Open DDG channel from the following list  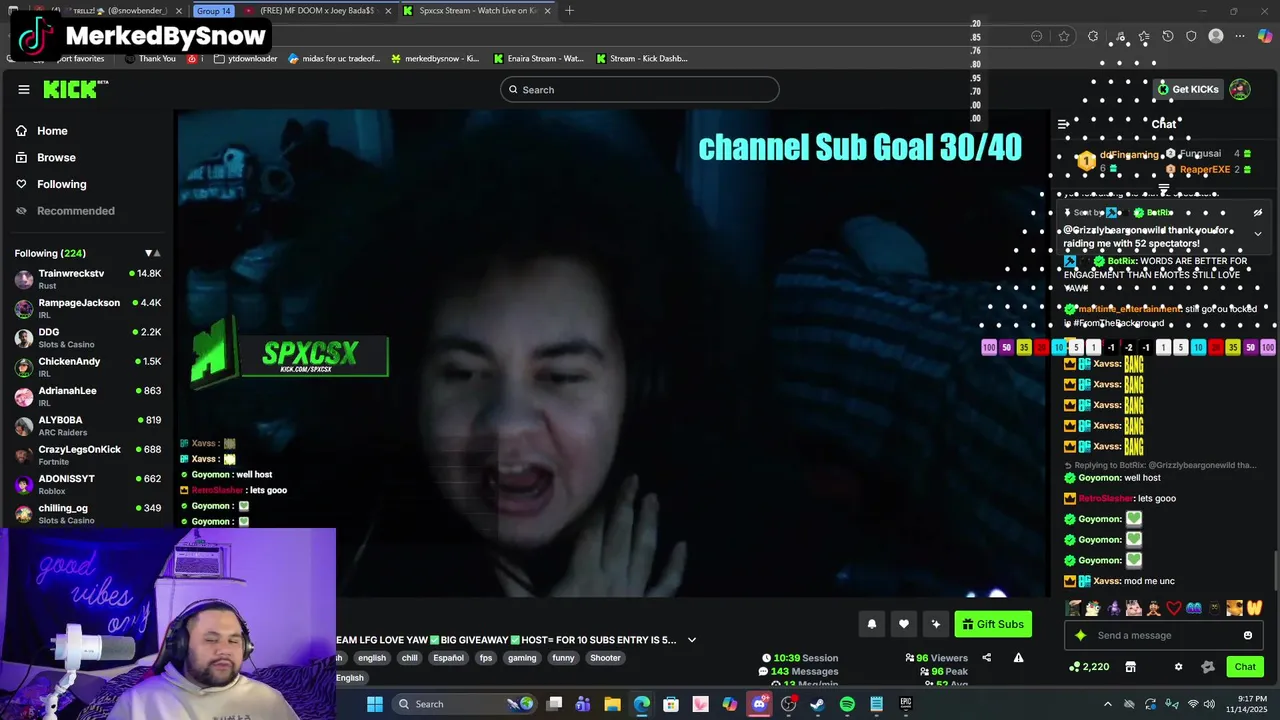tap(87, 337)
